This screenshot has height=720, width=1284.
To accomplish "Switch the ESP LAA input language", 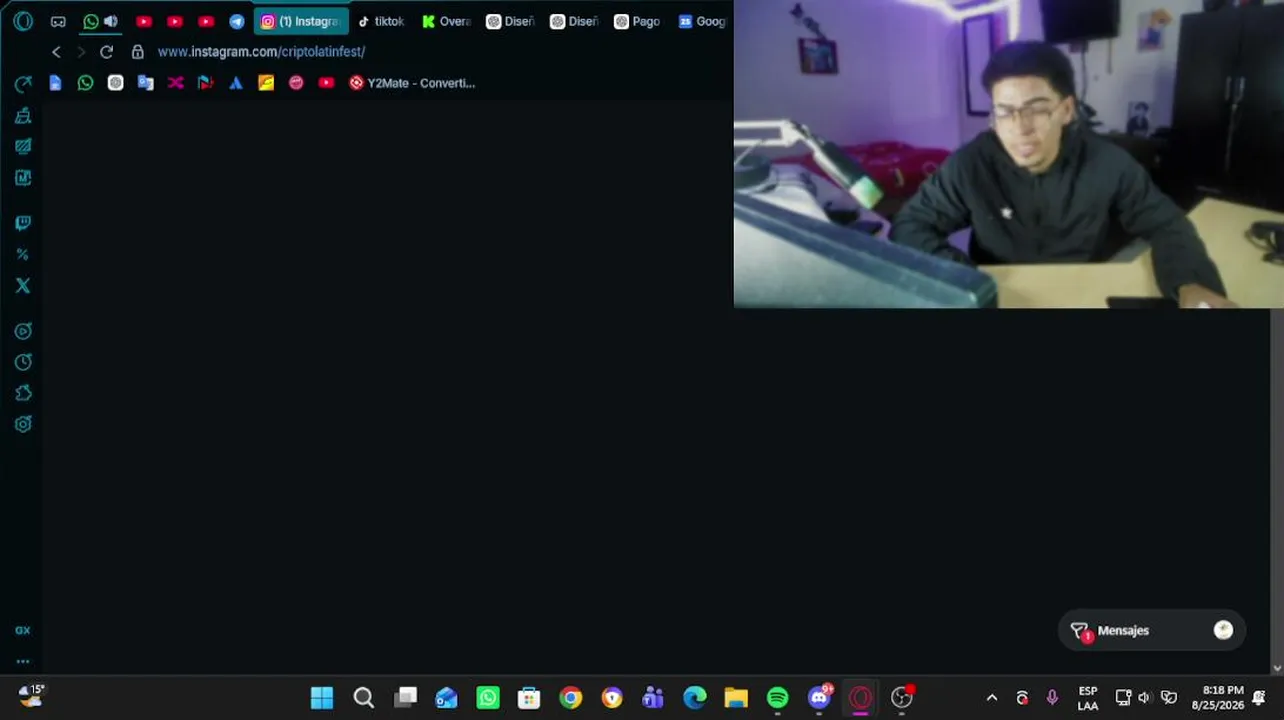I will pyautogui.click(x=1088, y=698).
